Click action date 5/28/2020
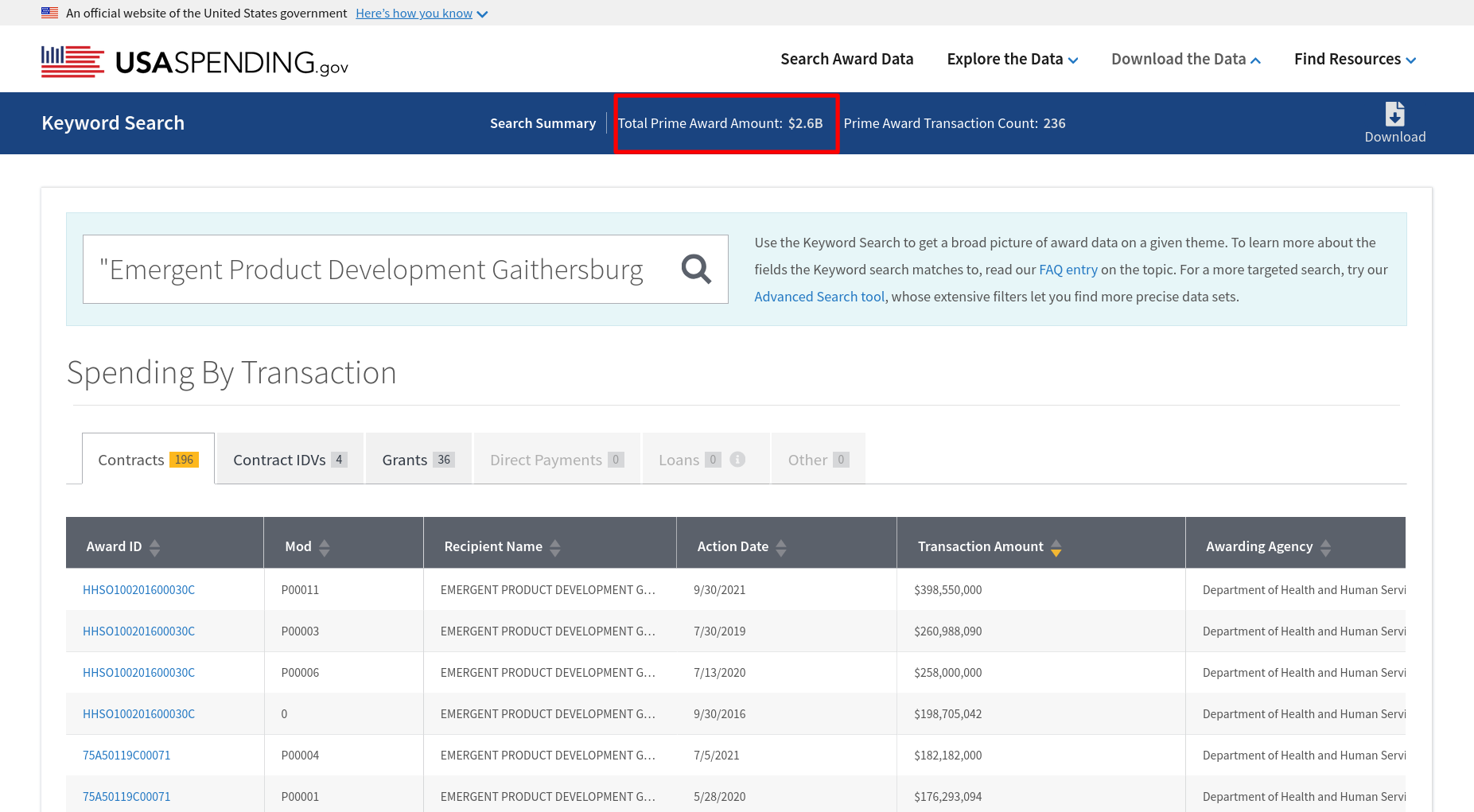Screen dimensions: 1474x812 click(x=719, y=796)
